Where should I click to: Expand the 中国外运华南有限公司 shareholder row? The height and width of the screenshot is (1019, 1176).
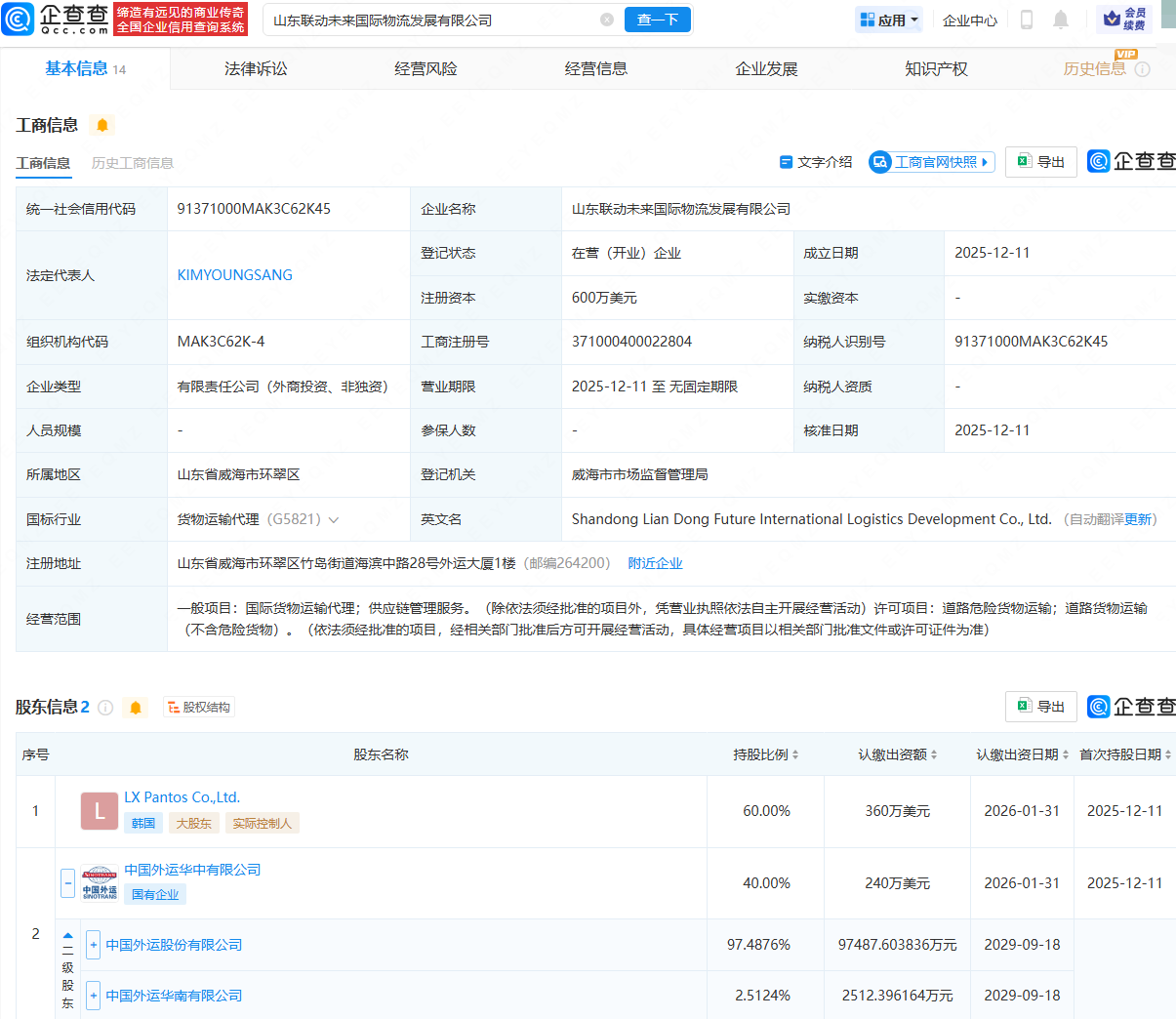94,996
